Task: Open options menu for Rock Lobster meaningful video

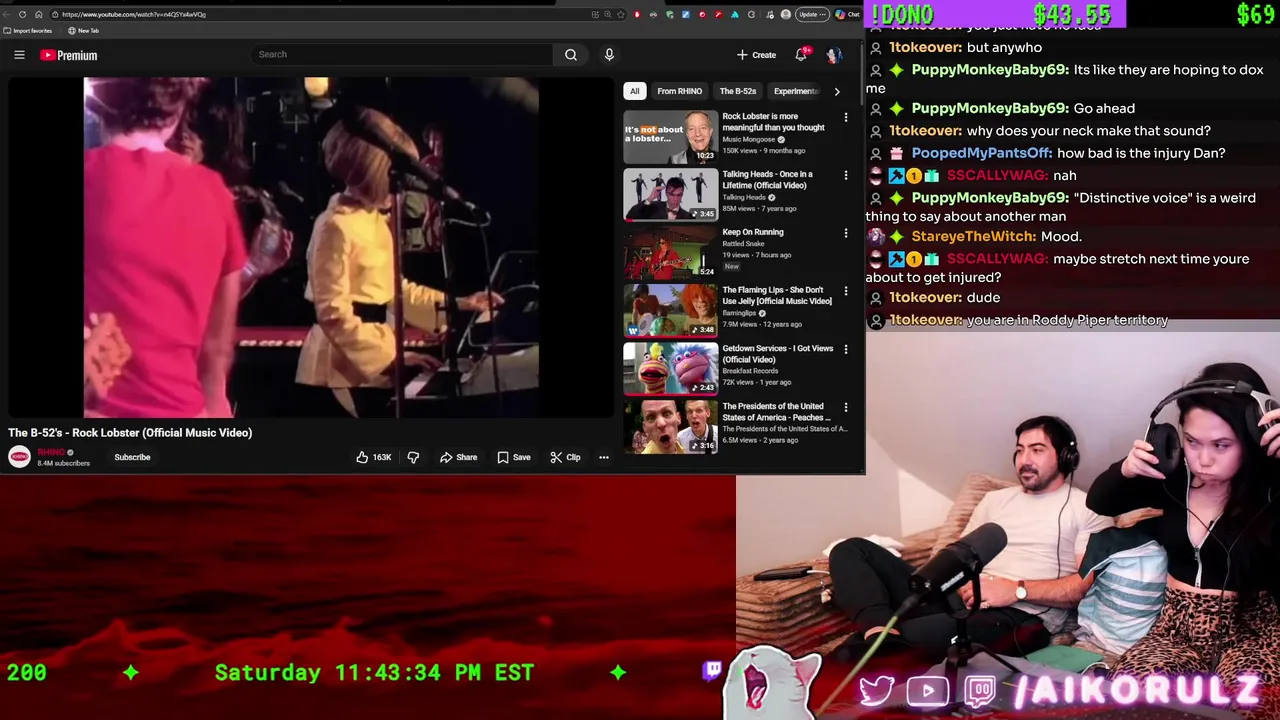Action: click(x=846, y=118)
